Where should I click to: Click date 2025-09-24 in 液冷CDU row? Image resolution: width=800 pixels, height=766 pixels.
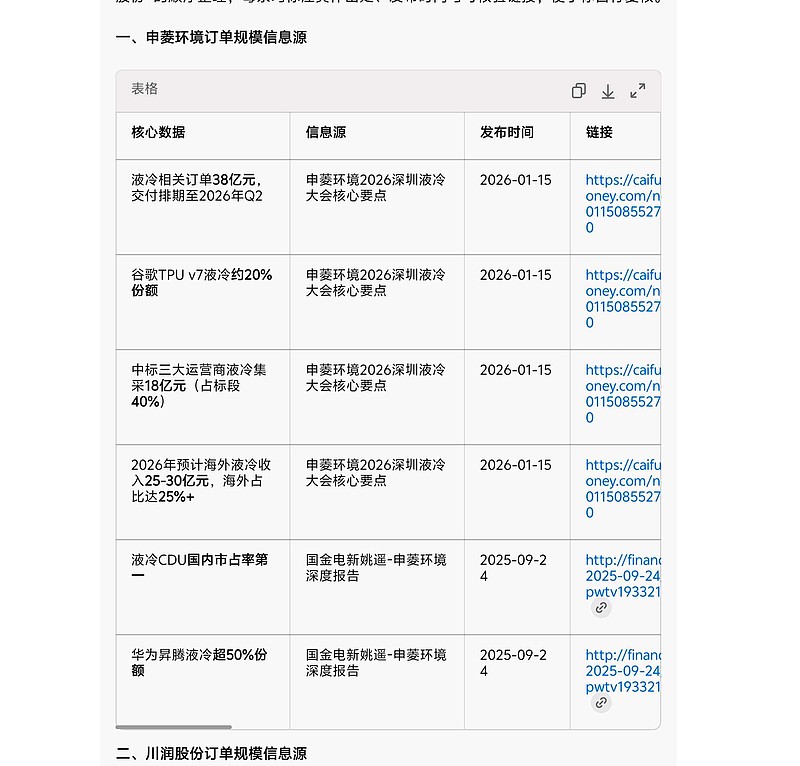(513, 567)
